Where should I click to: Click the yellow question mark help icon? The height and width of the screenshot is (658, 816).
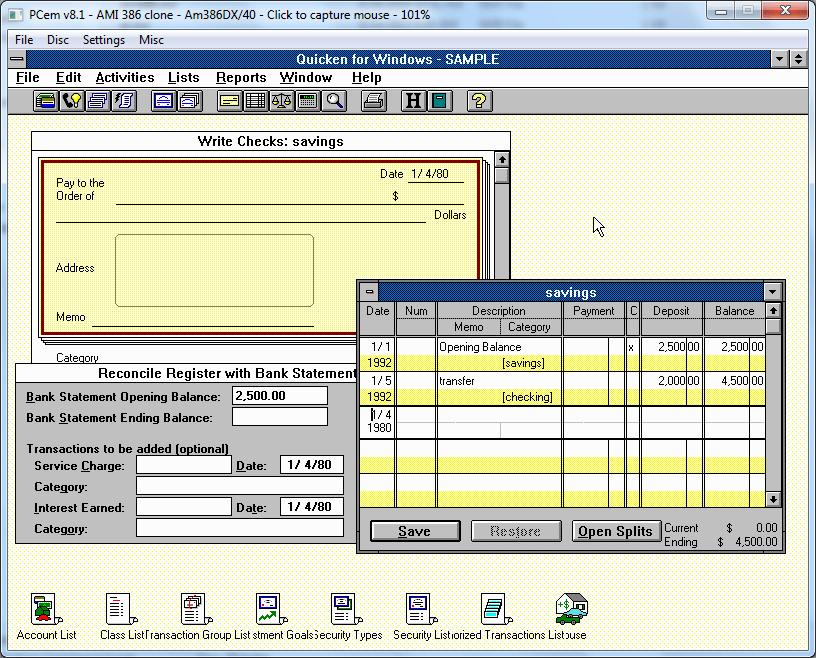point(479,101)
